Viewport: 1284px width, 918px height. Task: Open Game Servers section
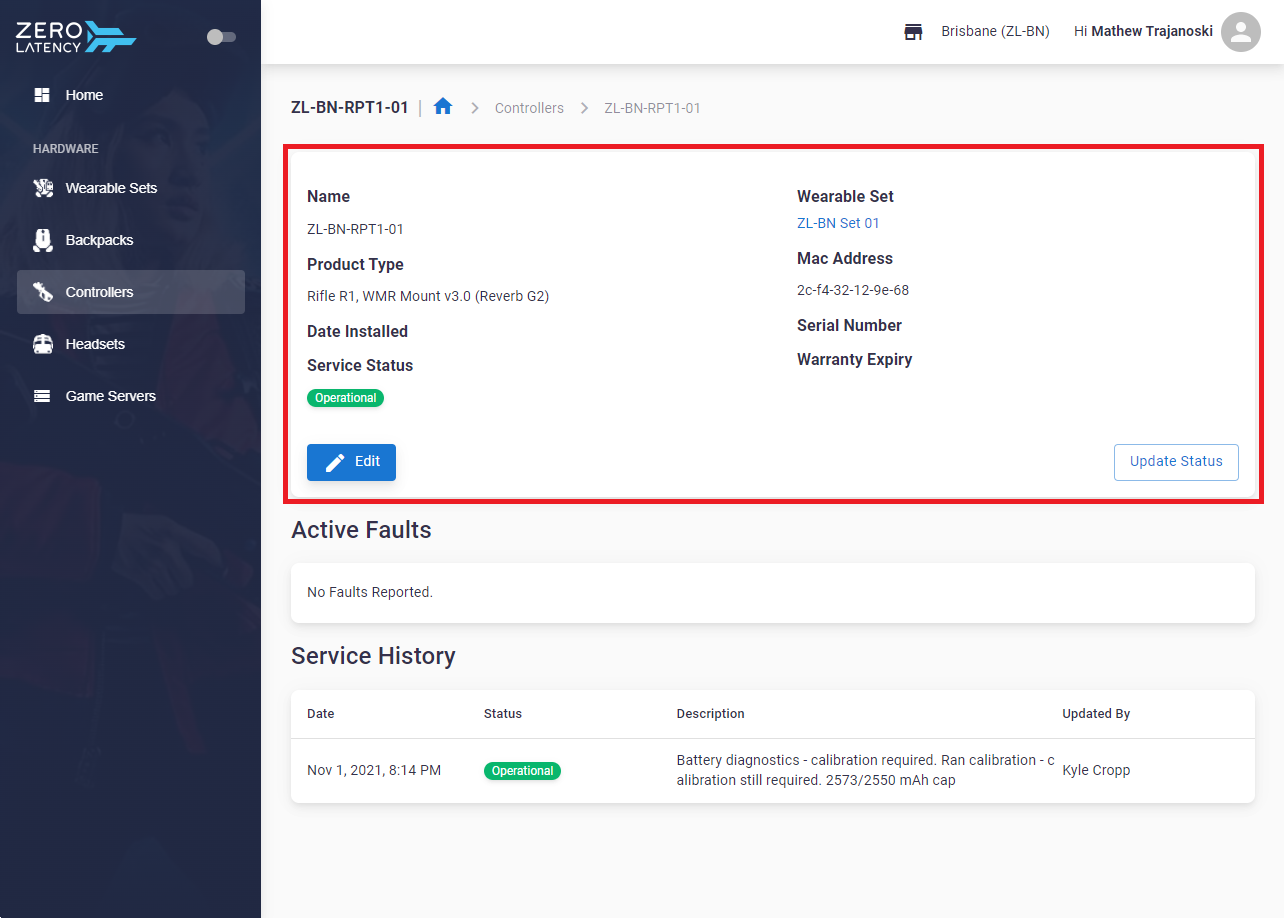point(131,396)
